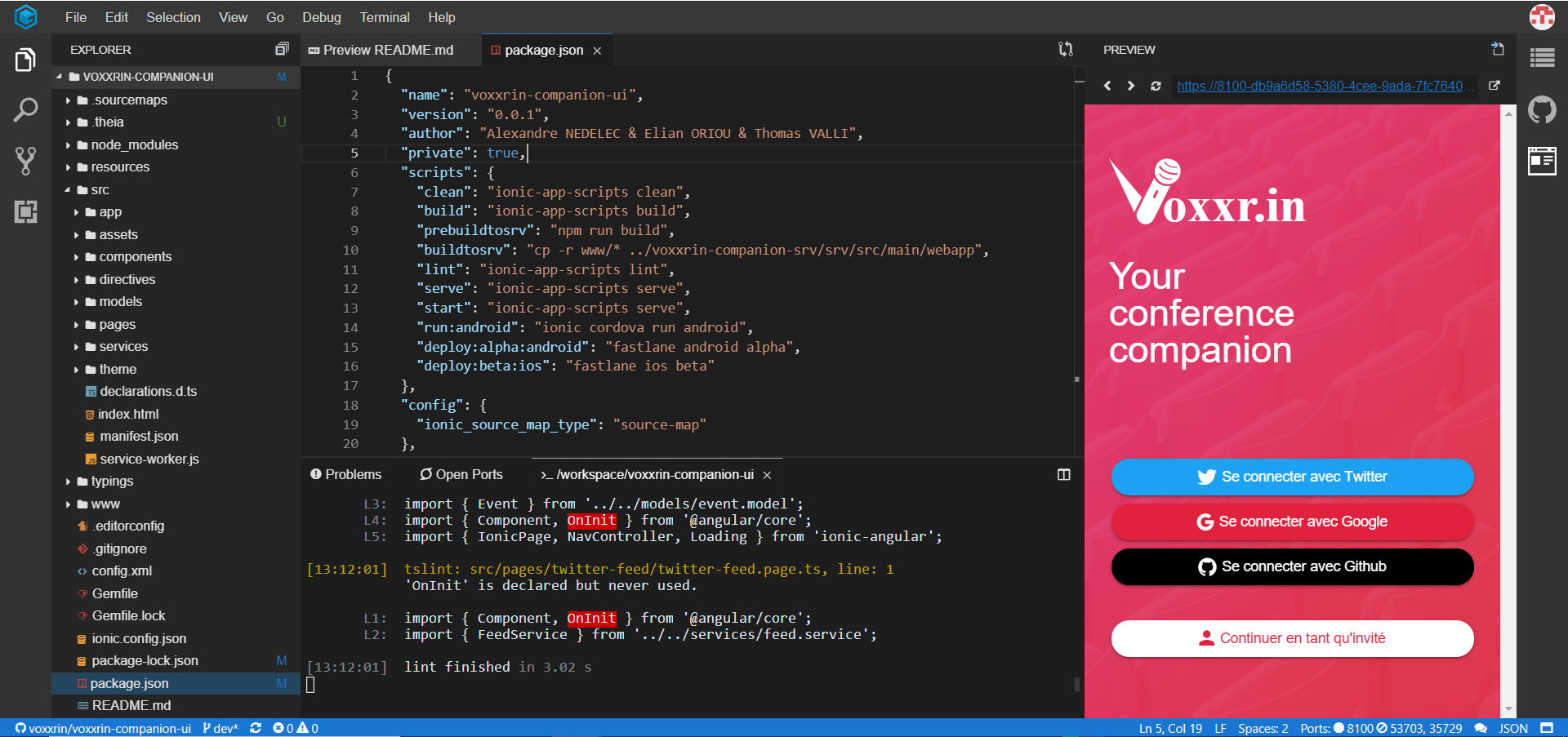Image resolution: width=1568 pixels, height=737 pixels.
Task: Switch to the Preview README.md tab
Action: click(388, 49)
